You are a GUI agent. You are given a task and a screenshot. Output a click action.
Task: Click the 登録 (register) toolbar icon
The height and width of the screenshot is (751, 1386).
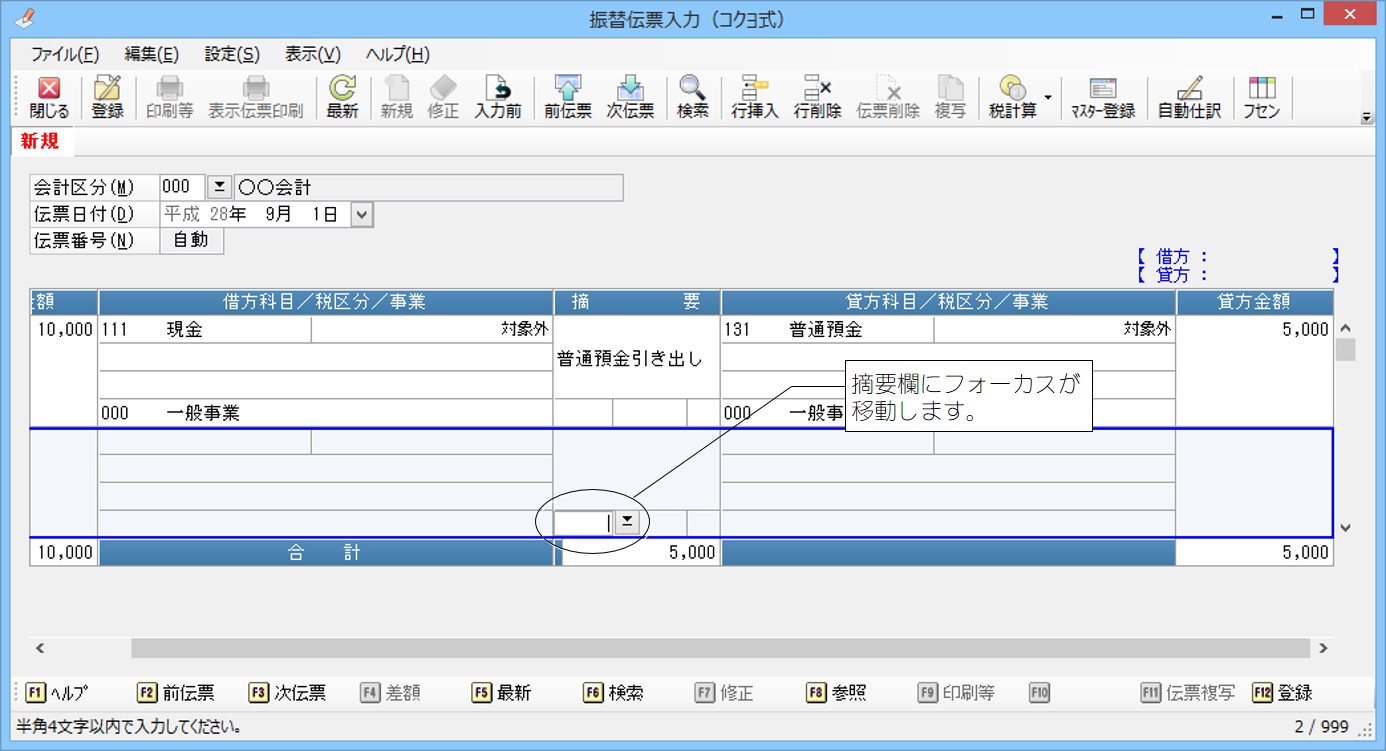click(107, 98)
